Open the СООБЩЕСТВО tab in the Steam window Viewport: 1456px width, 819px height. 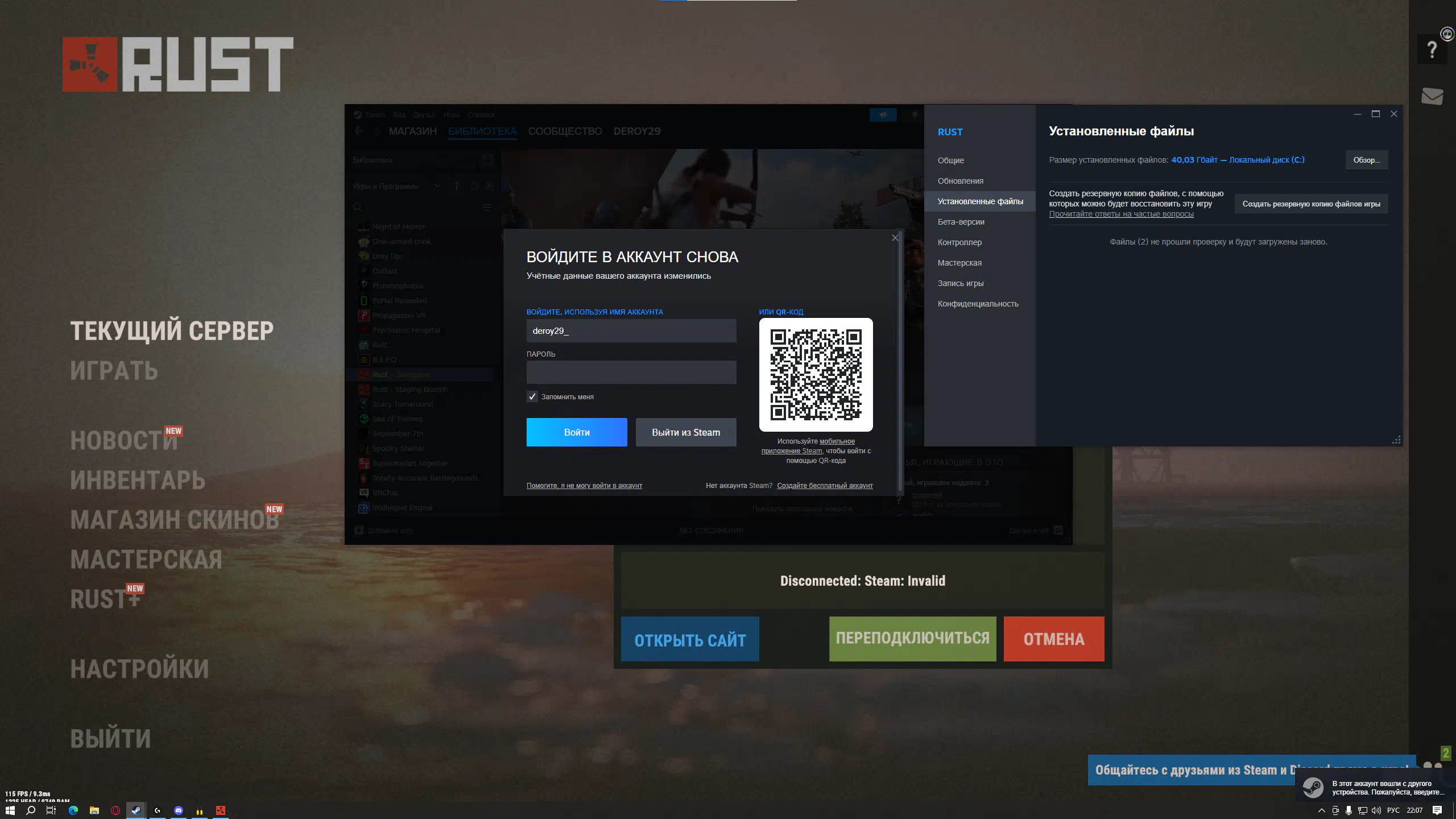[x=565, y=131]
